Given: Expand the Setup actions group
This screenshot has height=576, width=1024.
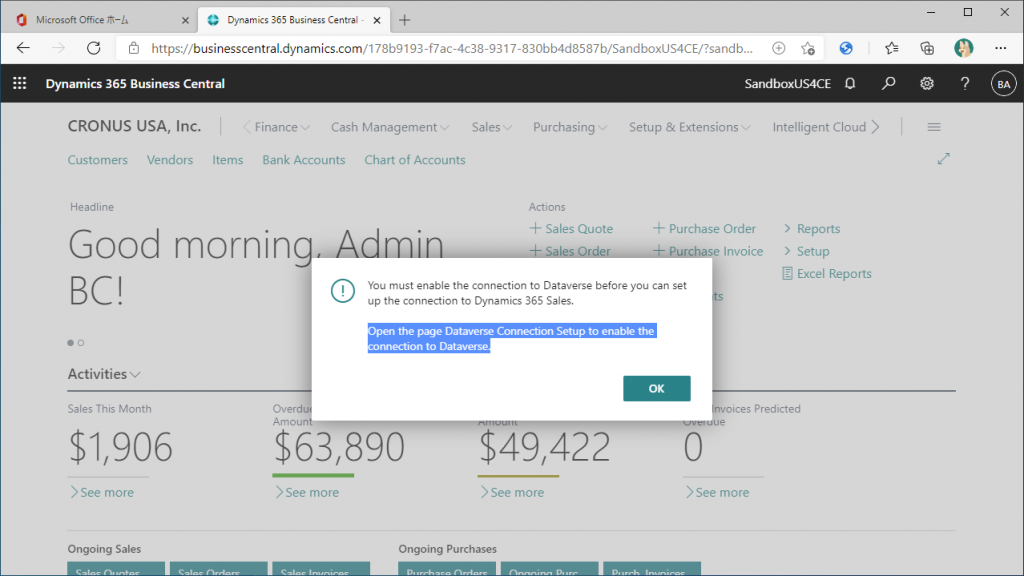Looking at the screenshot, I should pyautogui.click(x=806, y=251).
